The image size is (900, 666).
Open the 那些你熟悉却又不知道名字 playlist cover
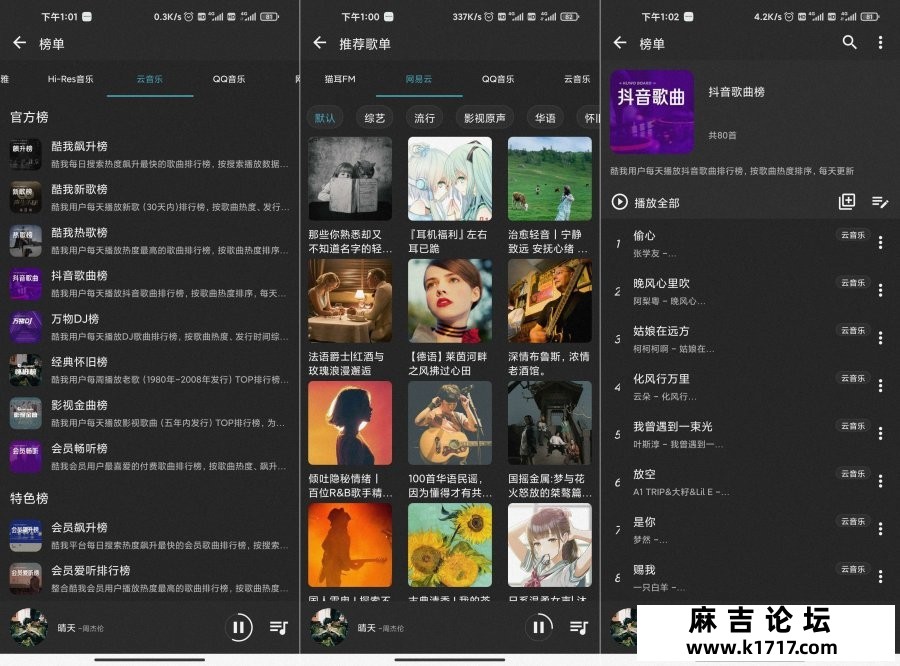(x=350, y=179)
